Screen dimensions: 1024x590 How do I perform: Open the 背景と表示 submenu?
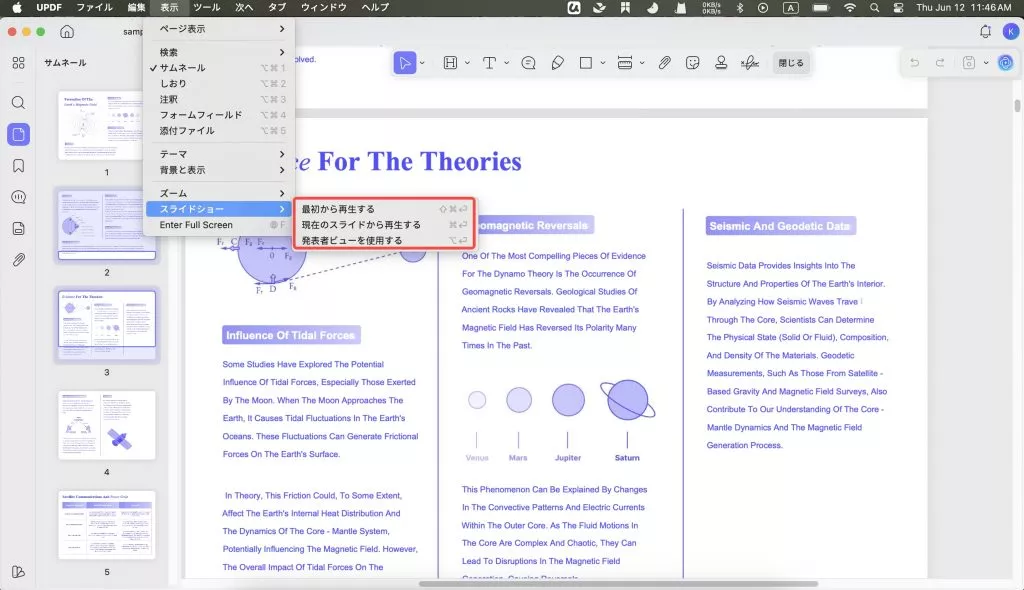pos(219,170)
